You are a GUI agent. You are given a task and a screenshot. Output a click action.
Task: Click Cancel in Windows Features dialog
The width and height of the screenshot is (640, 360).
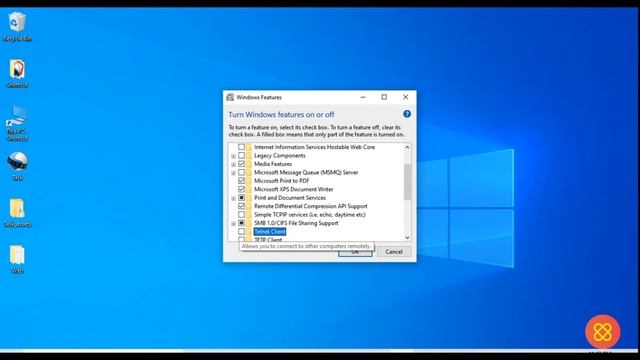coord(394,252)
